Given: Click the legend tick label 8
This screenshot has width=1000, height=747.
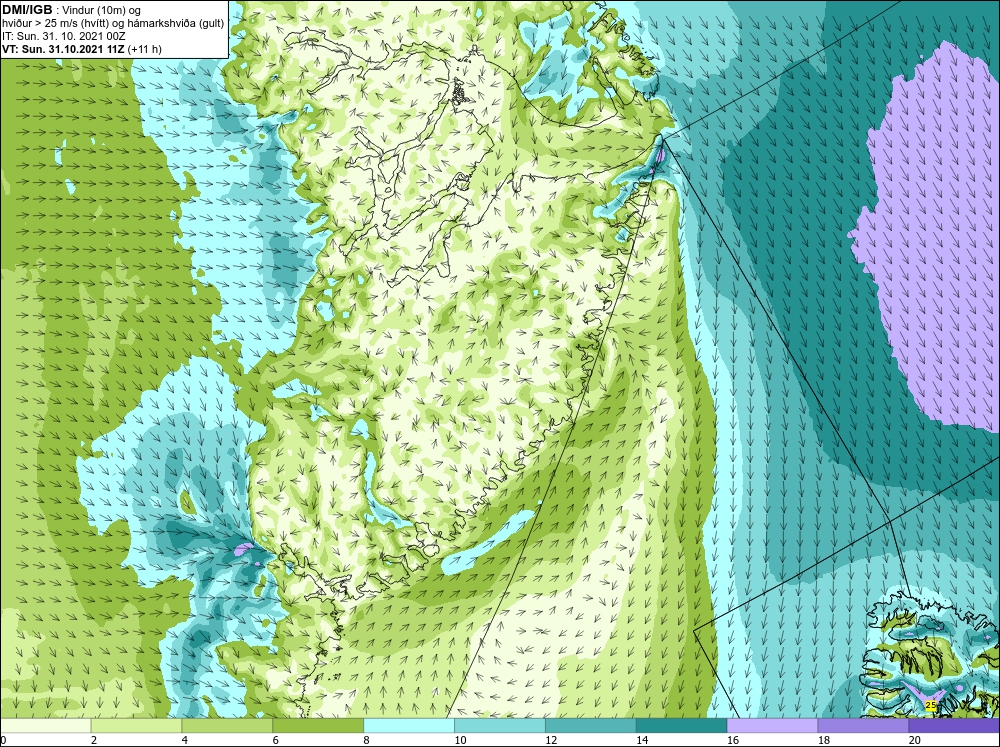Looking at the screenshot, I should coord(366,740).
